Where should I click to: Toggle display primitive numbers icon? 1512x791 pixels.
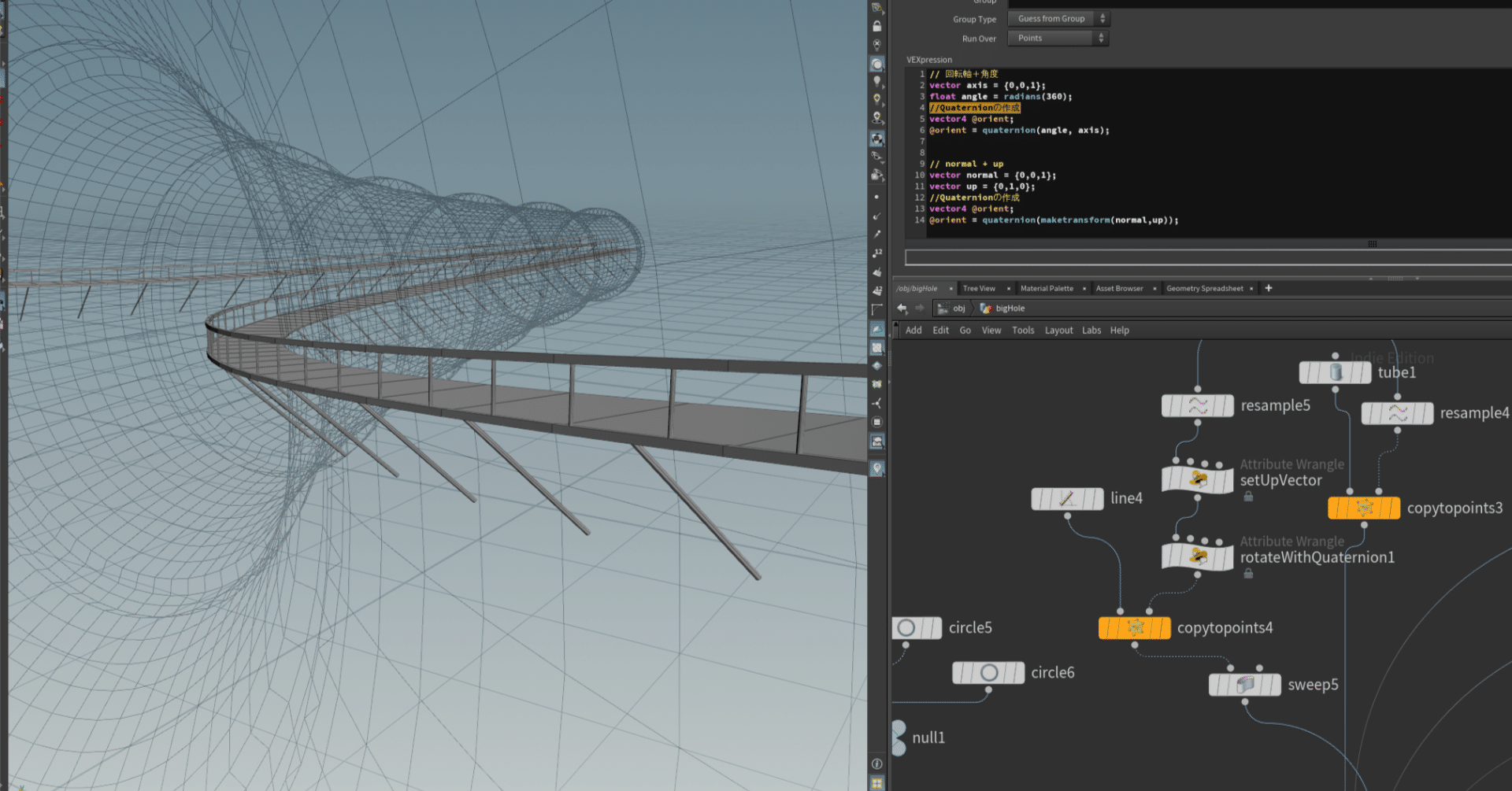pyautogui.click(x=876, y=290)
